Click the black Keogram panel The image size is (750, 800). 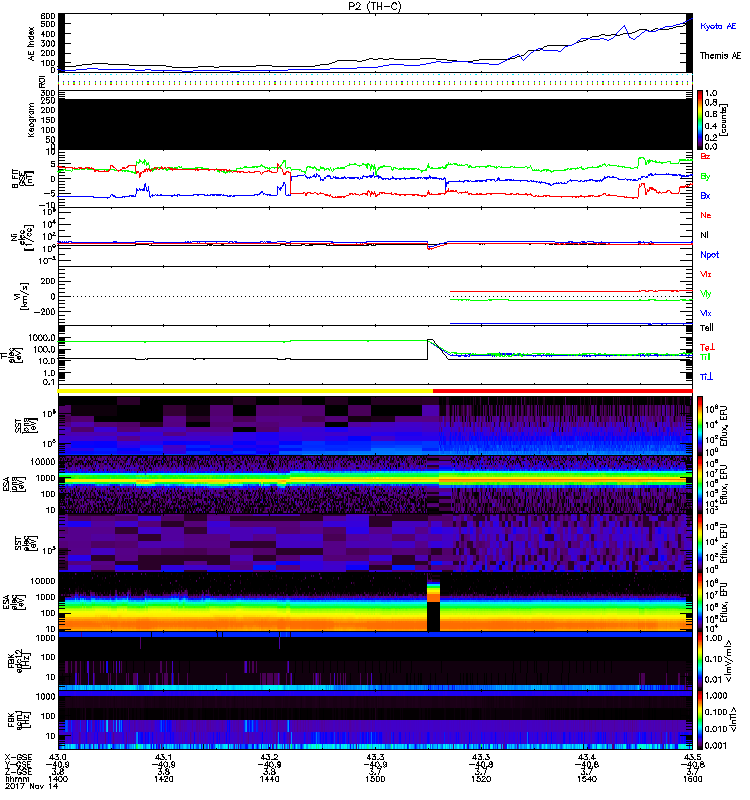coord(375,124)
